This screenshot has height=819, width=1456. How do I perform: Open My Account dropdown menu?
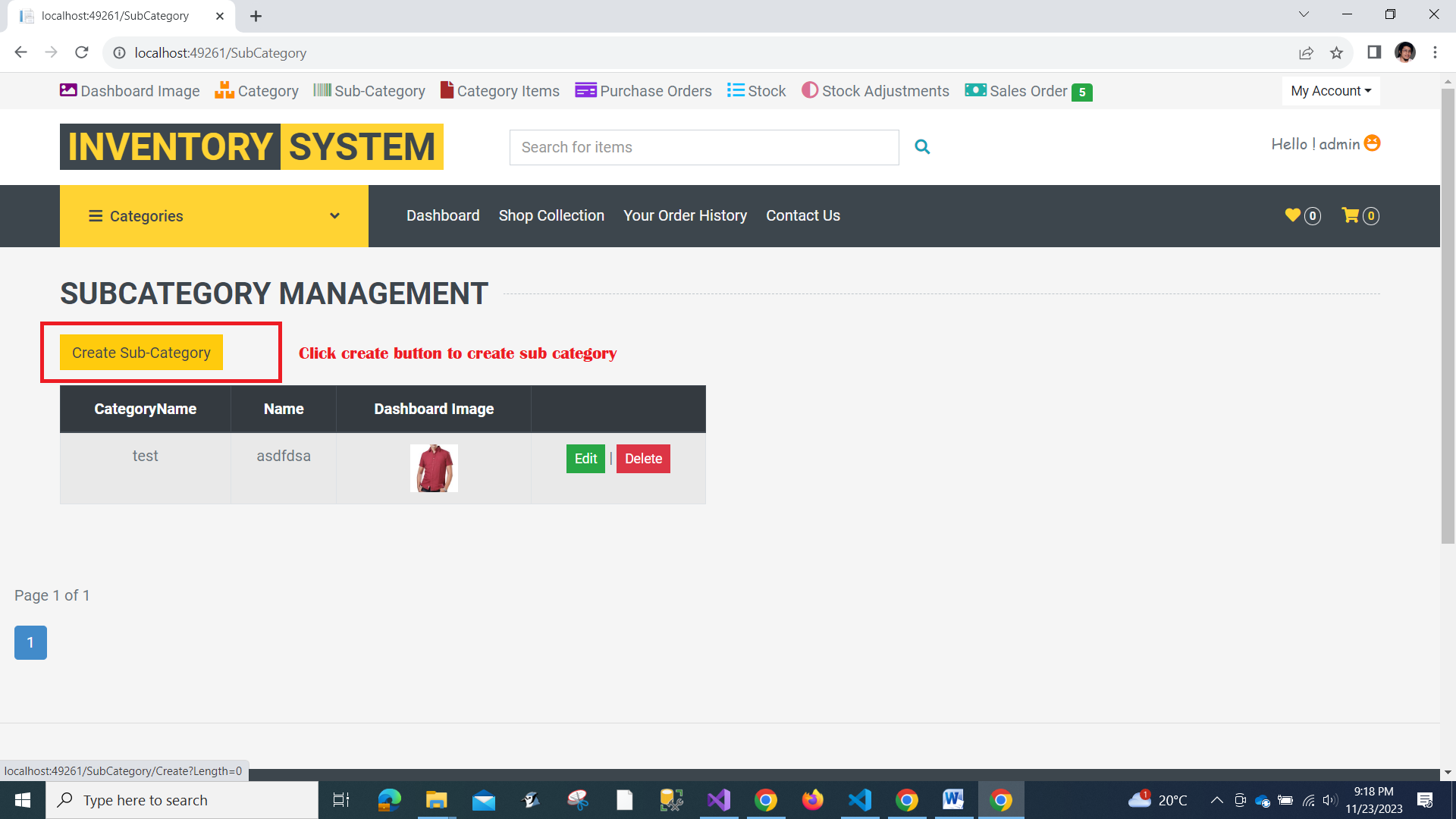[1331, 91]
